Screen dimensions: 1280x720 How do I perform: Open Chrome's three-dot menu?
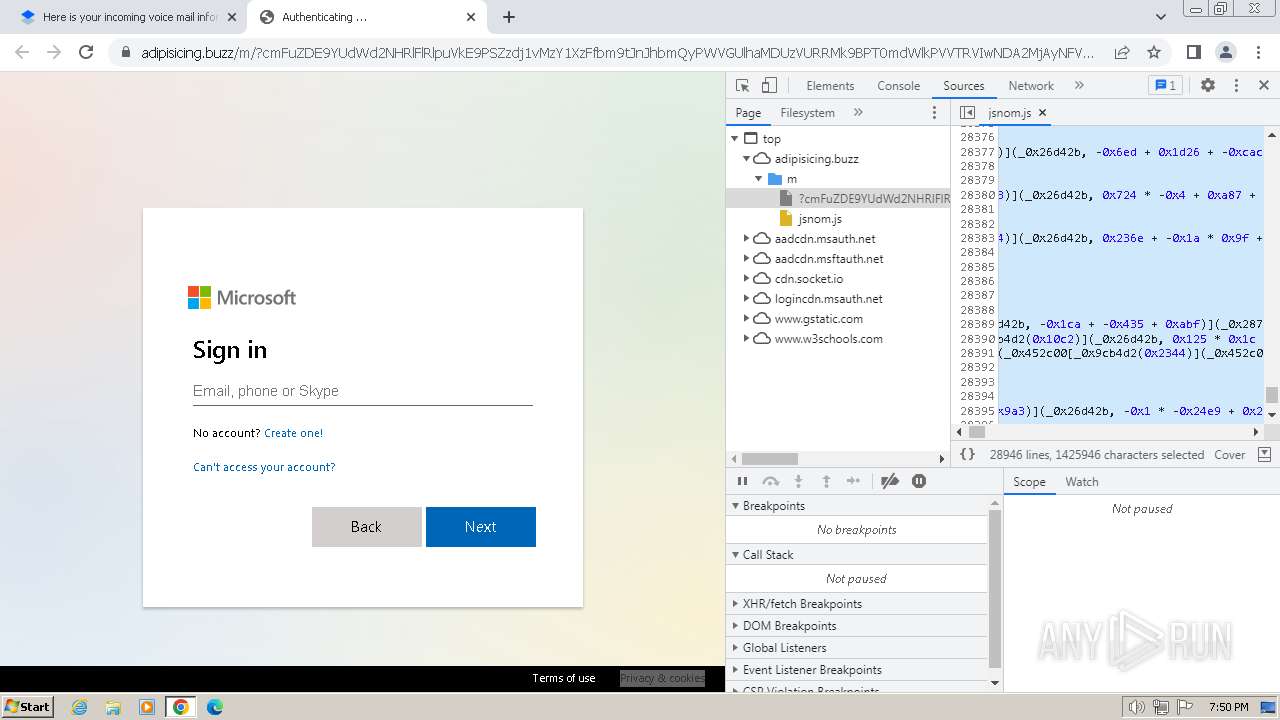(x=1257, y=52)
